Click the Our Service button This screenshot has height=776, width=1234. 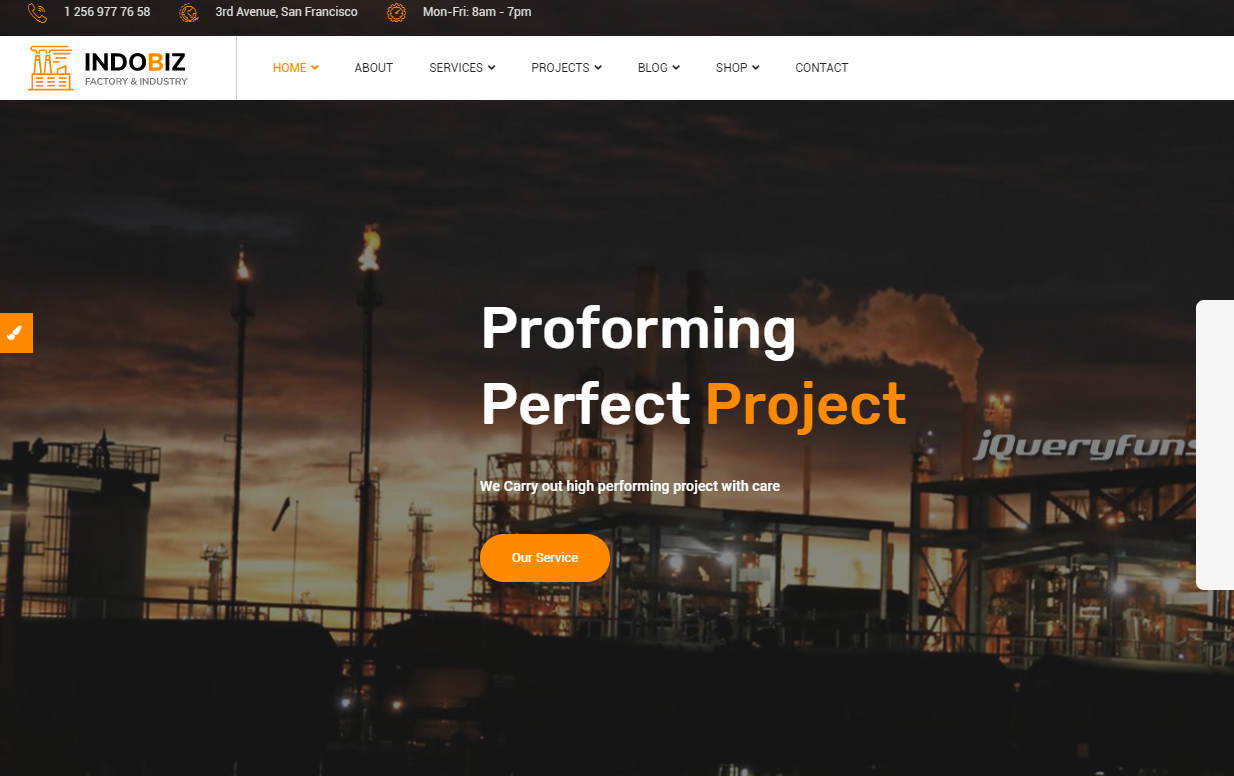[545, 558]
